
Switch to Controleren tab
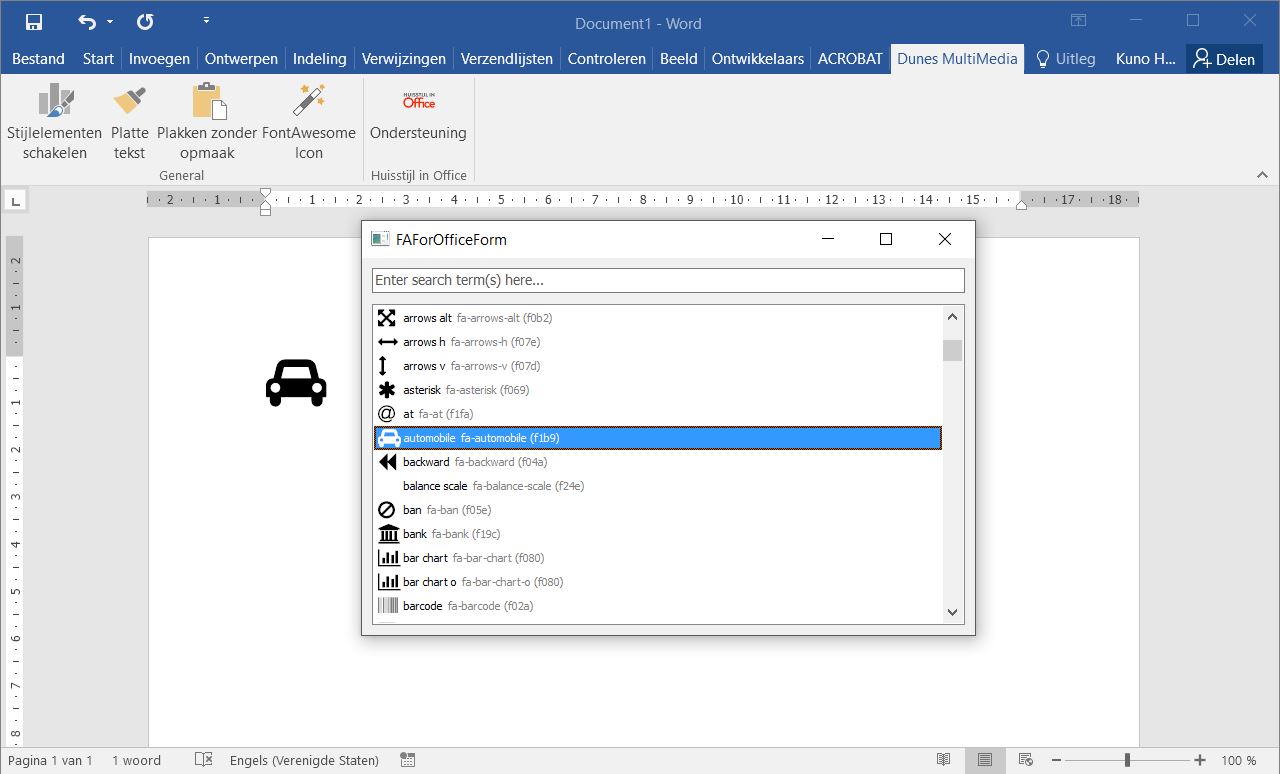pyautogui.click(x=607, y=59)
